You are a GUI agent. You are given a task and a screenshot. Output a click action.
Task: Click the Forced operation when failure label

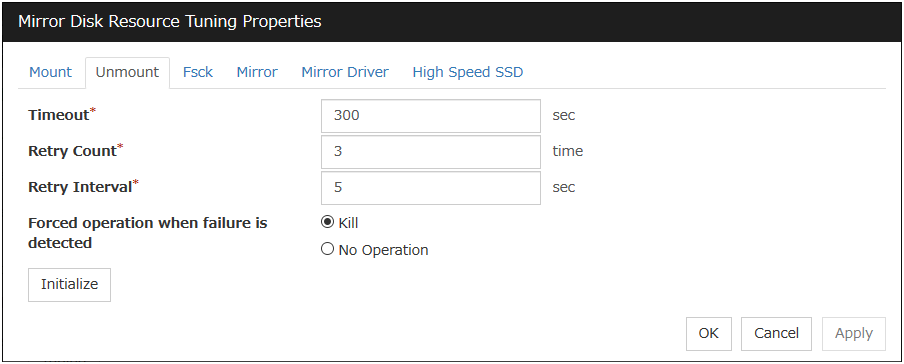148,232
